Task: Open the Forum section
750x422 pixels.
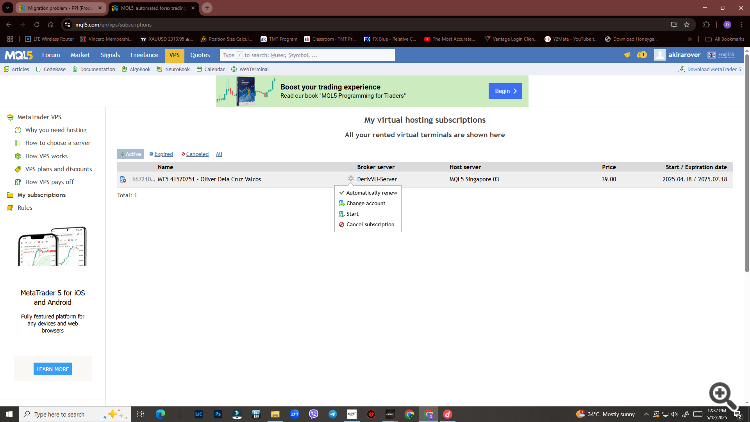Action: 51,55
